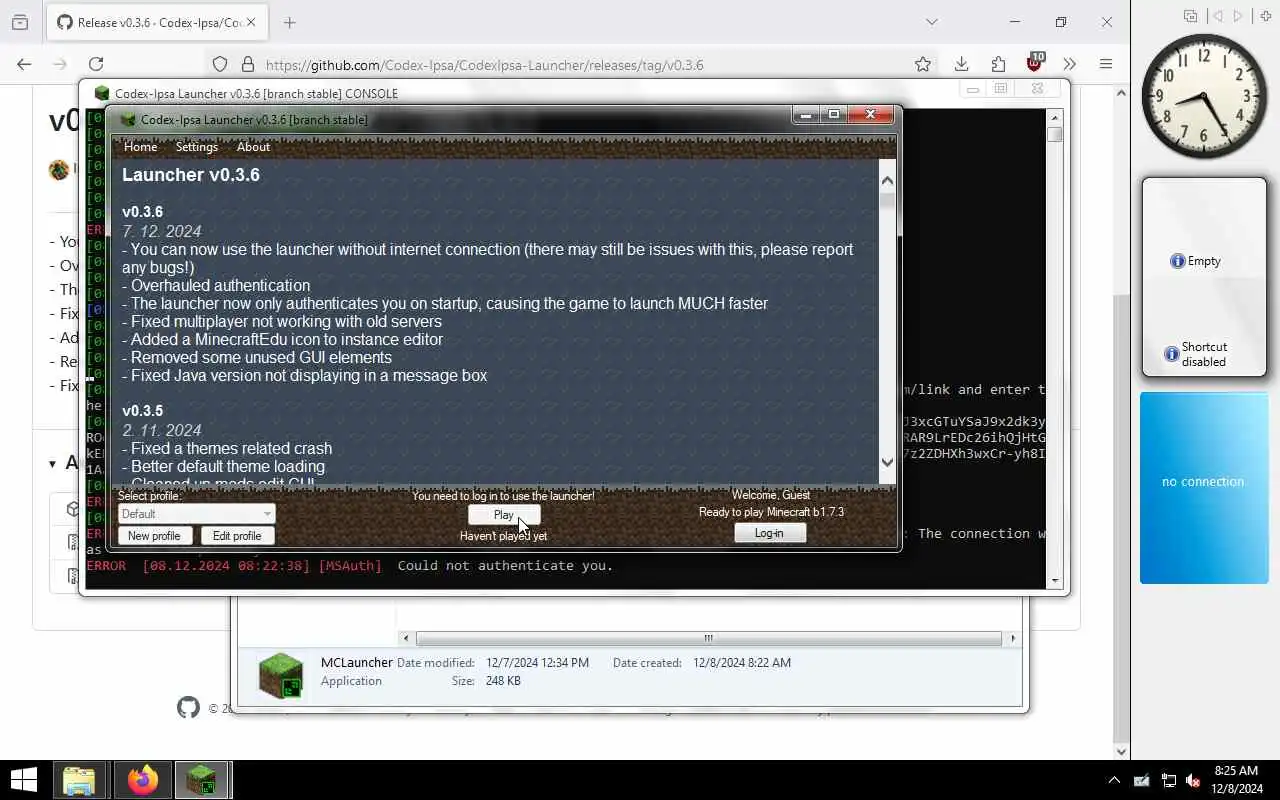Click the blue no connection gadget

1204,488
